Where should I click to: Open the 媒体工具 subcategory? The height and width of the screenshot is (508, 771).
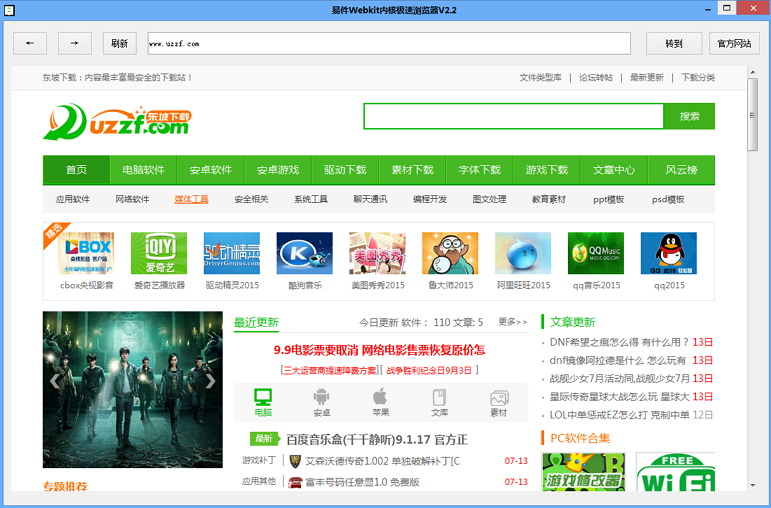tap(191, 199)
